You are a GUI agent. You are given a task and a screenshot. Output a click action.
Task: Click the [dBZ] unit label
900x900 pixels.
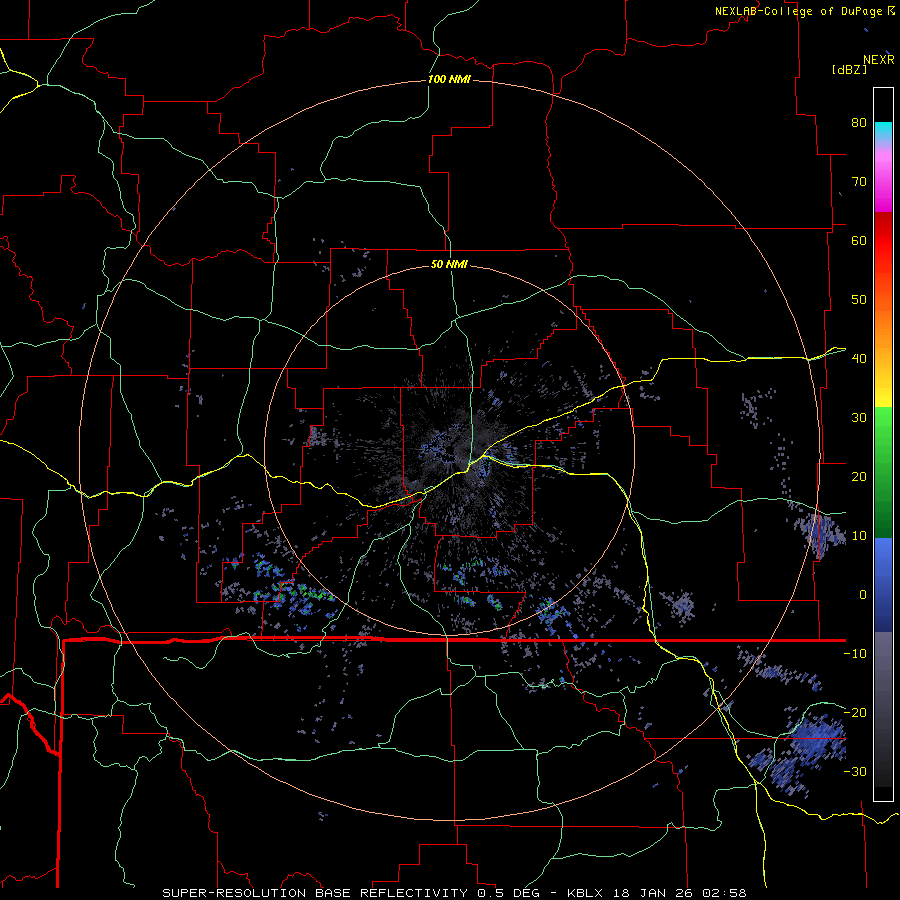849,69
